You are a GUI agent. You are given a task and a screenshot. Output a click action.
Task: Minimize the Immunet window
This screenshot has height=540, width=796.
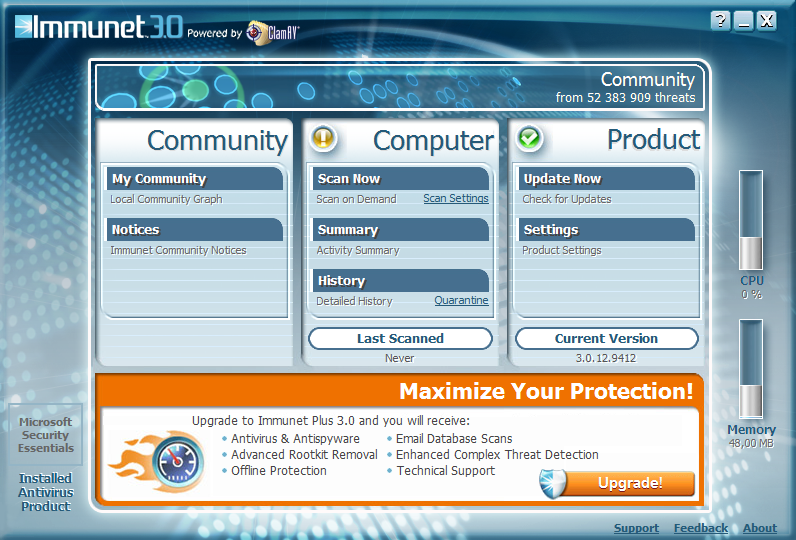point(743,21)
